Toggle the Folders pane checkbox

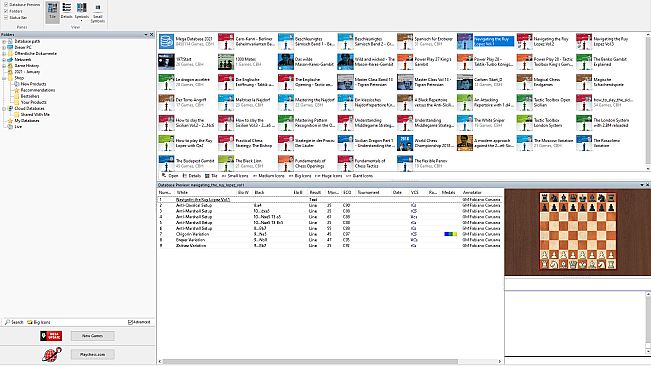pos(6,11)
